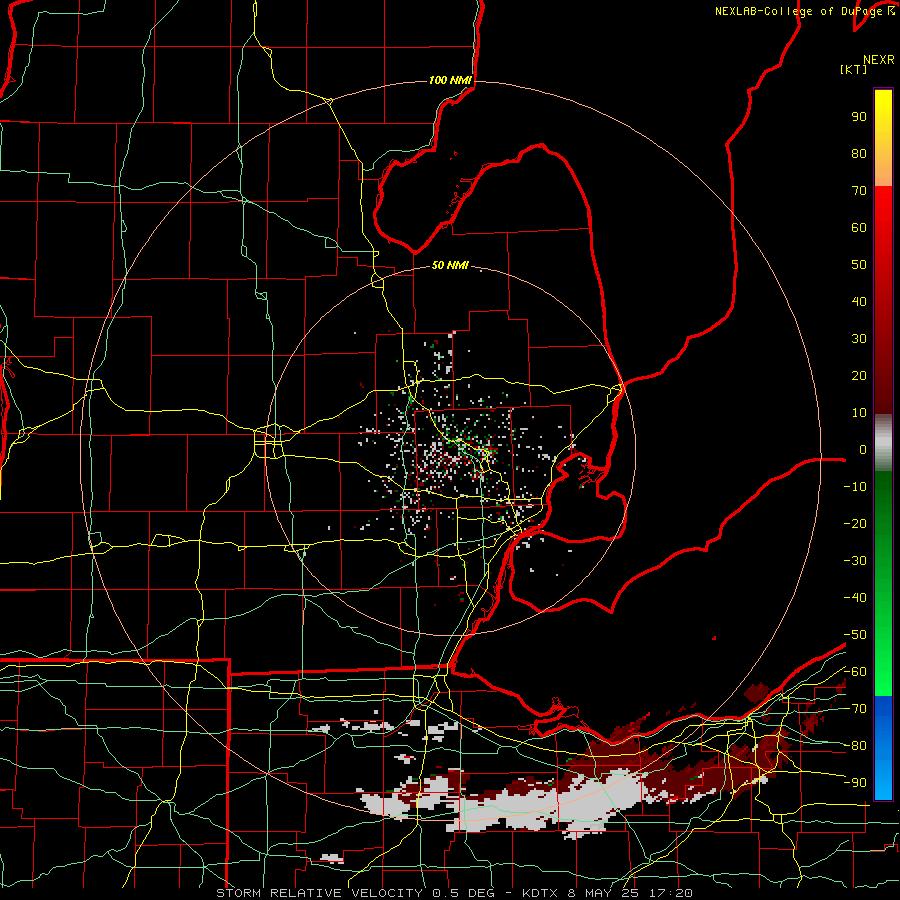The height and width of the screenshot is (900, 900).
Task: Click the -50 value on velocity scale
Action: tap(855, 635)
